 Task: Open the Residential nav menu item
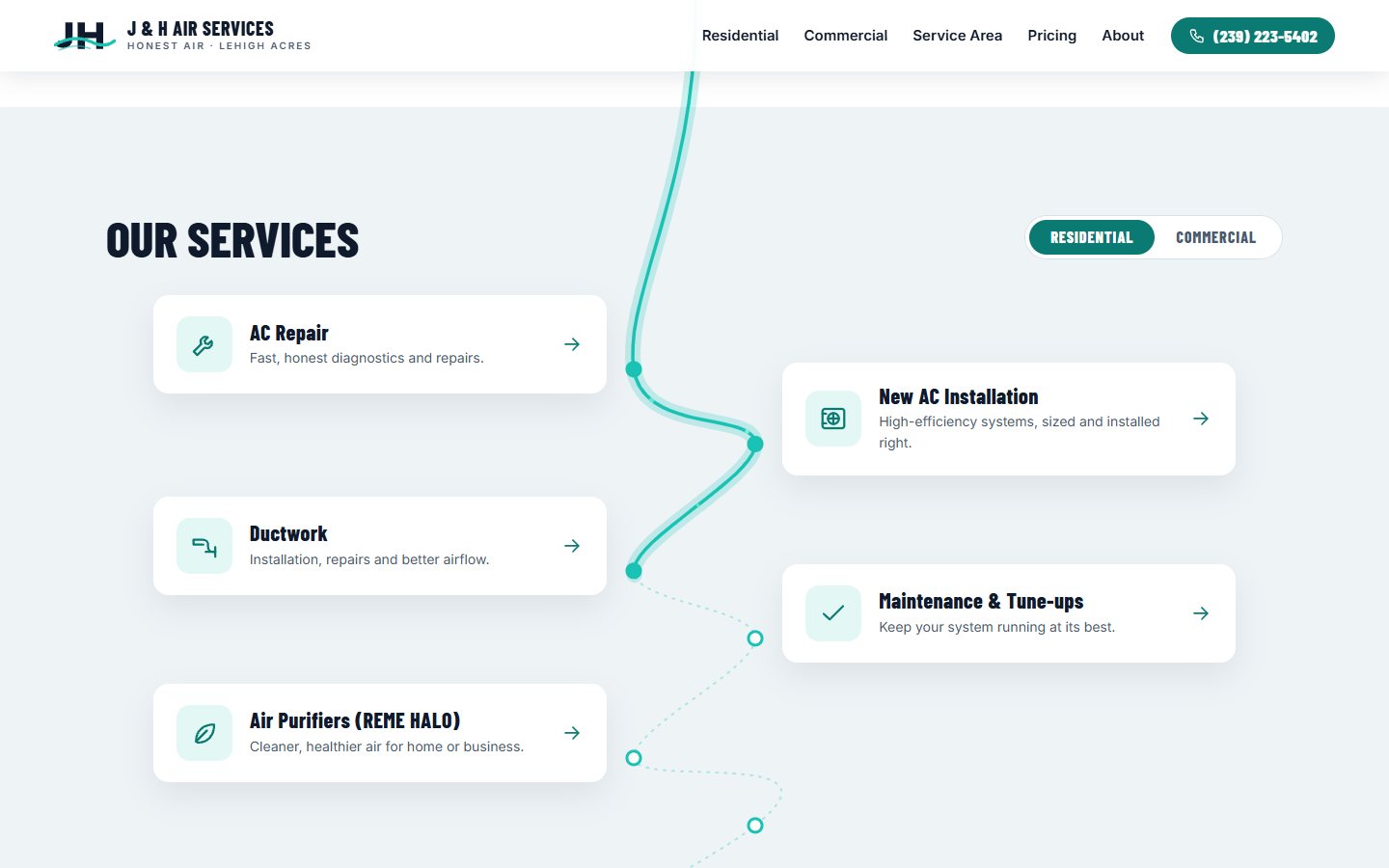point(740,36)
